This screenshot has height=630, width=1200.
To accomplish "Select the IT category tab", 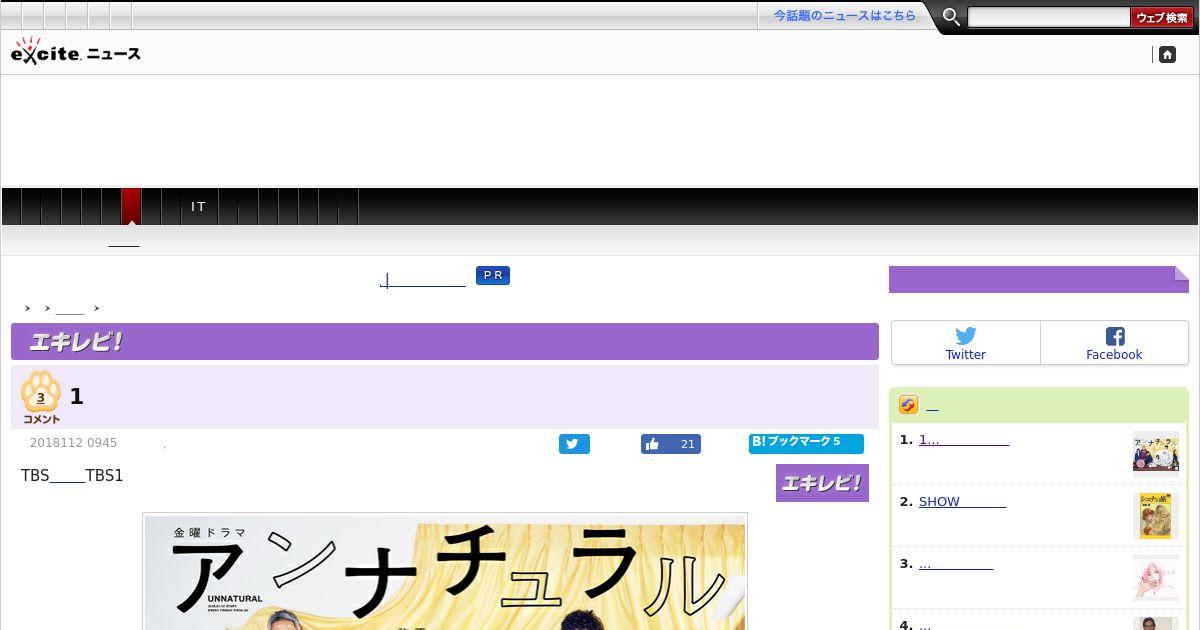I will click(x=199, y=207).
